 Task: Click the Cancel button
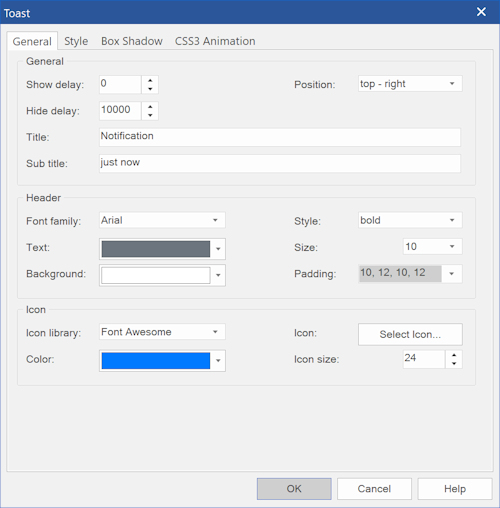[x=374, y=489]
